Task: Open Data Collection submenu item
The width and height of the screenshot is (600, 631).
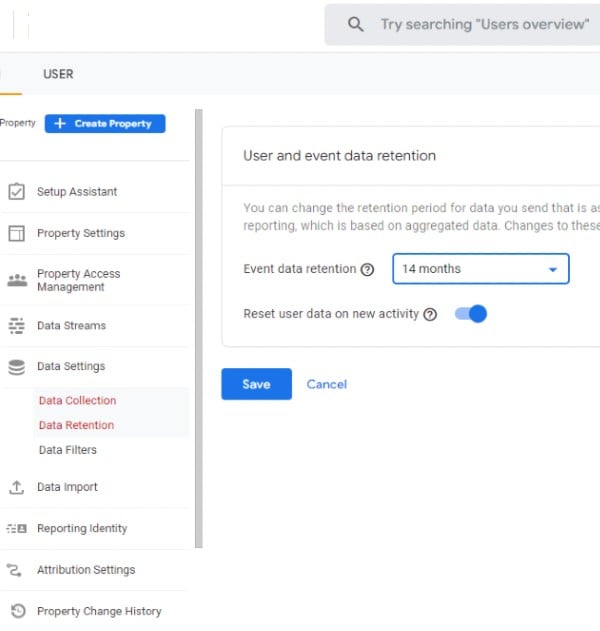Action: pyautogui.click(x=77, y=401)
